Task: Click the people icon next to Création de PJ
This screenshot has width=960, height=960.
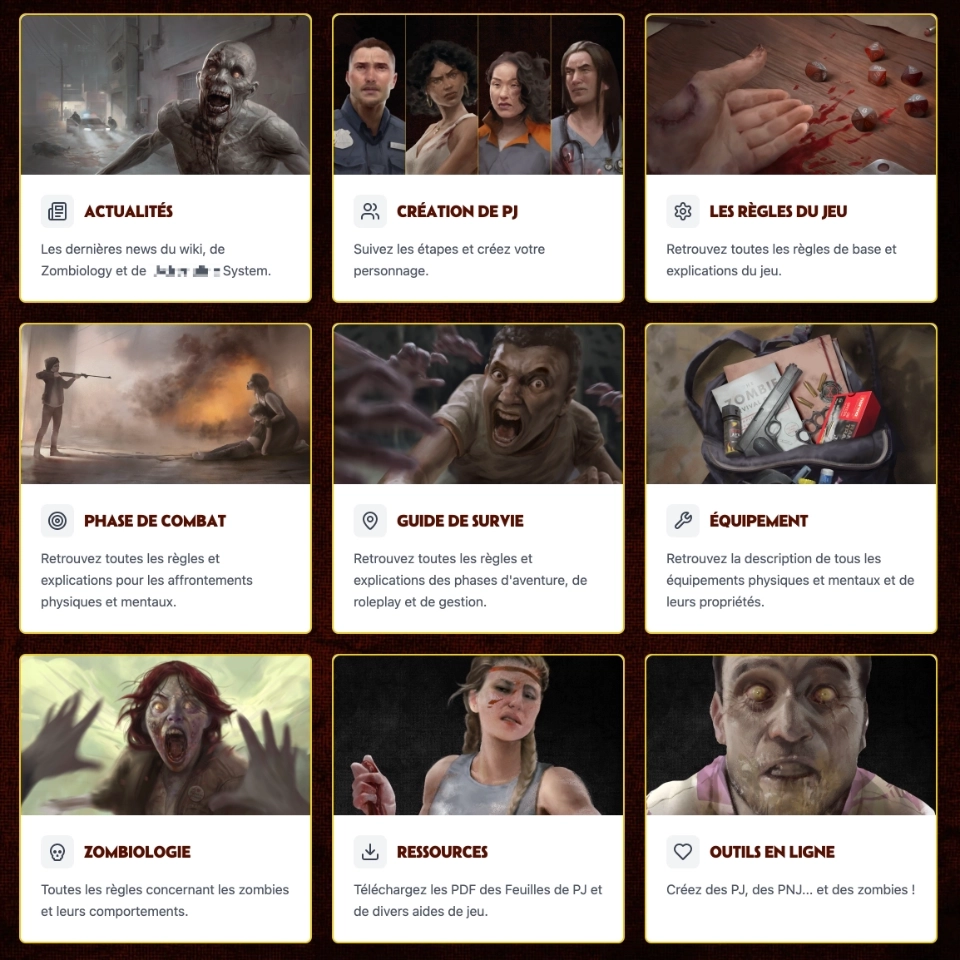Action: (x=370, y=211)
